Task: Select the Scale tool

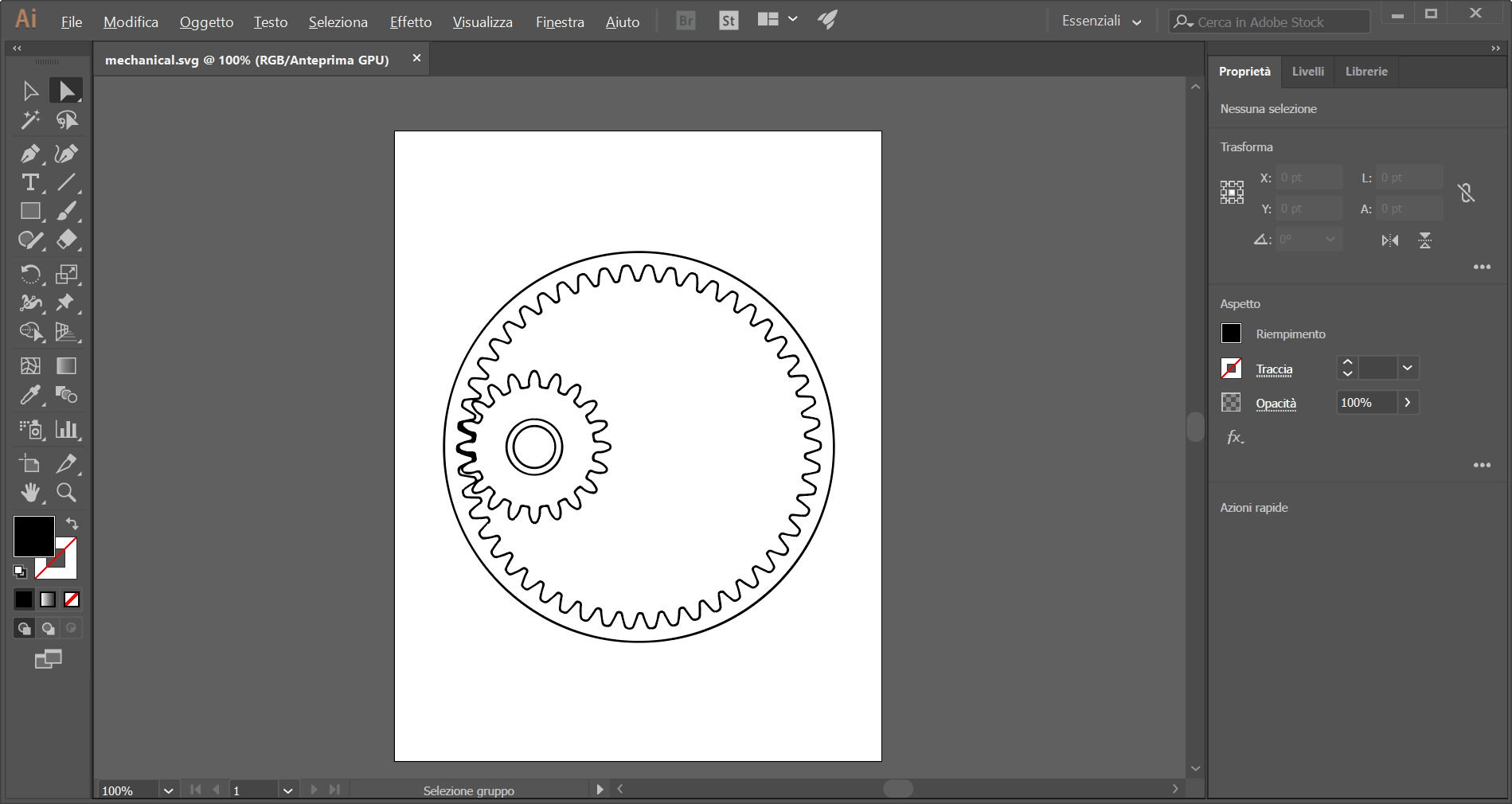Action: [67, 275]
